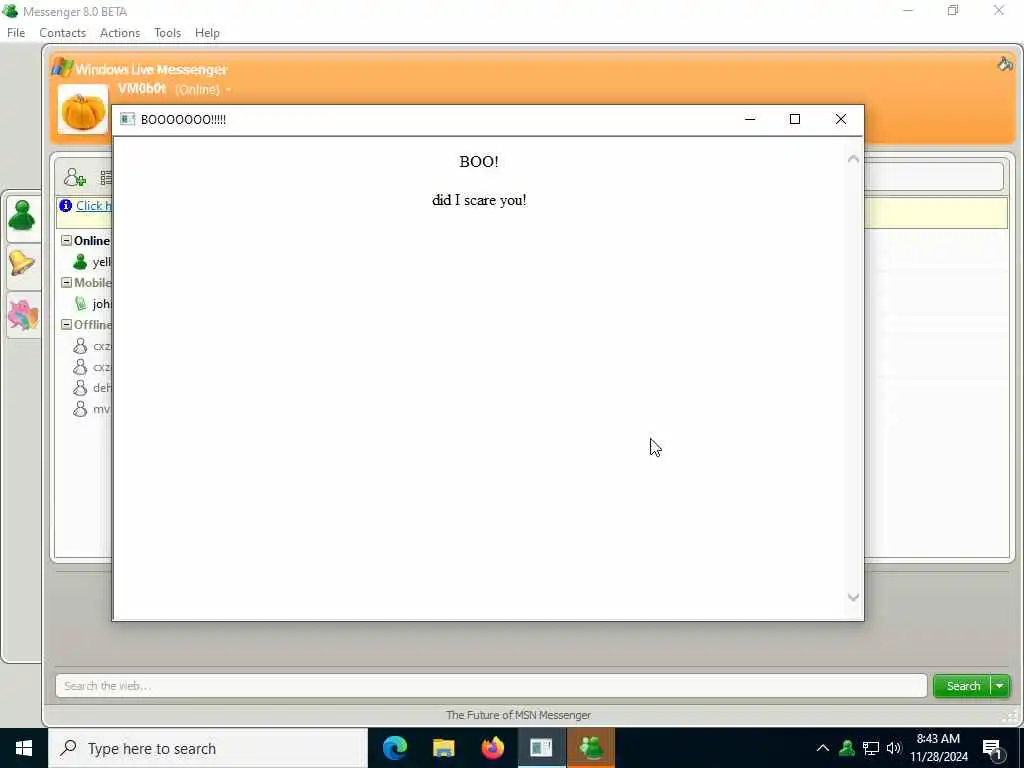Select the offline contact starting with 'de'

(x=101, y=387)
